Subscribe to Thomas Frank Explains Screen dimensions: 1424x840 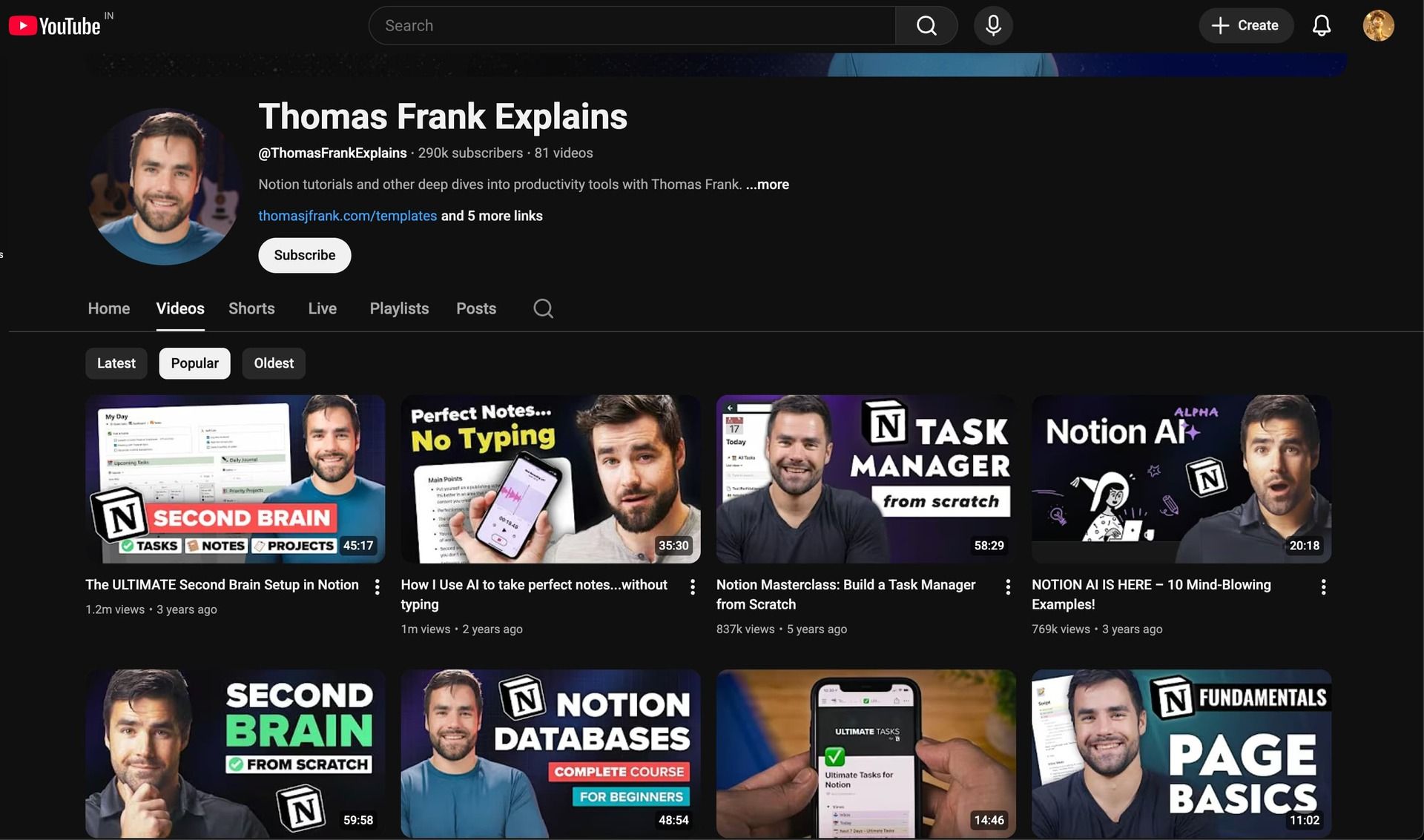304,255
